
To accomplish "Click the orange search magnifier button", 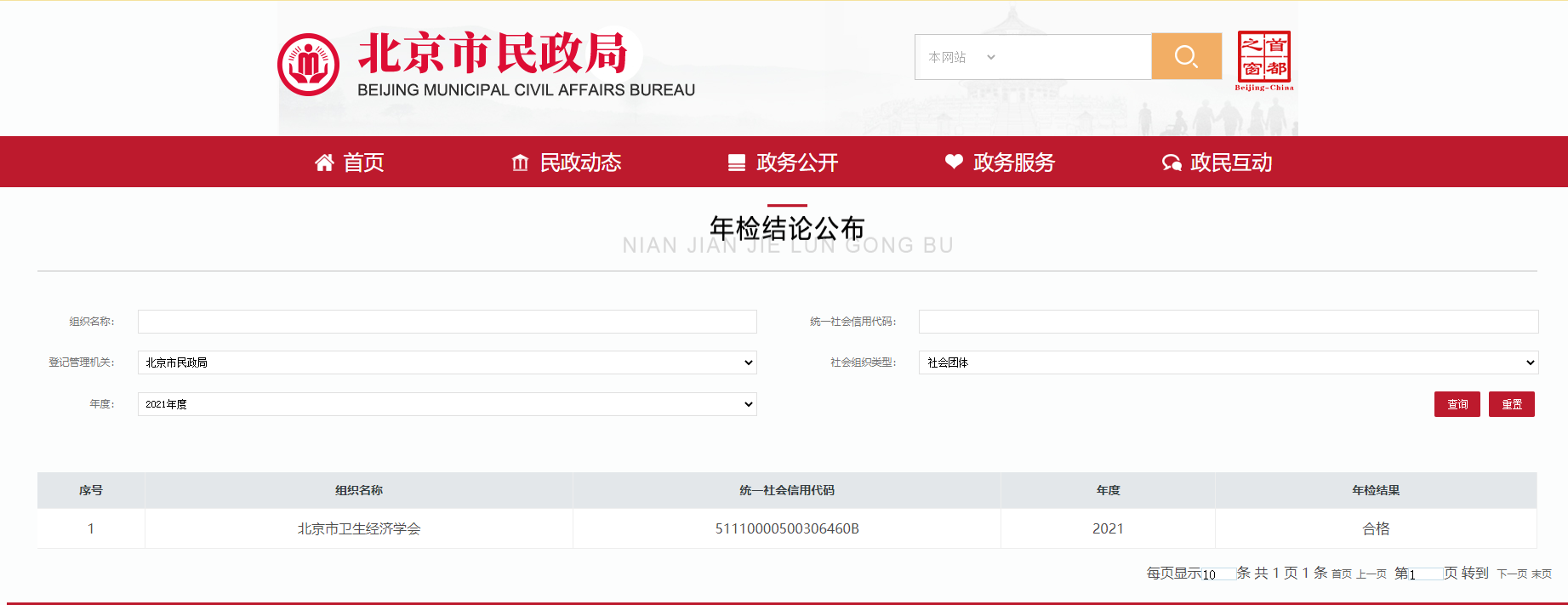I will tap(1186, 56).
